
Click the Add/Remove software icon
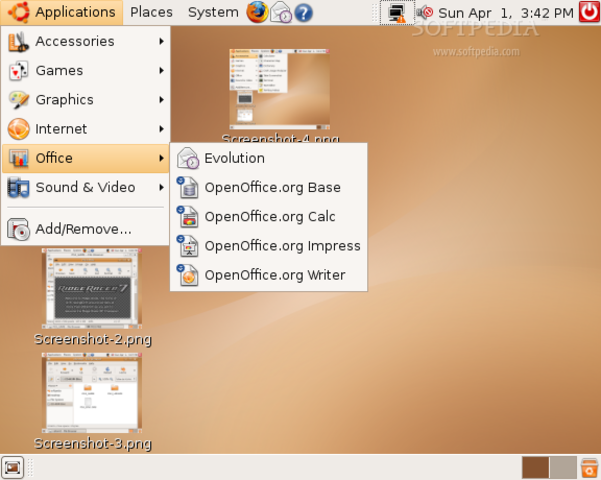18,229
